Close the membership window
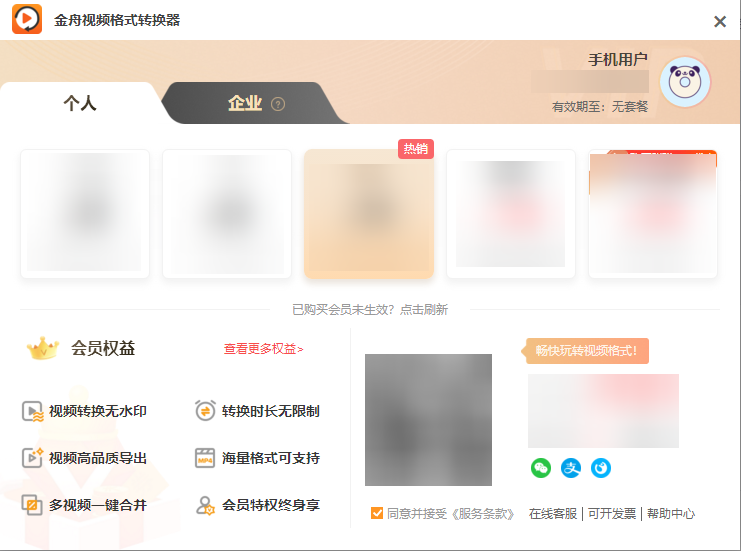The height and width of the screenshot is (551, 741). (720, 21)
